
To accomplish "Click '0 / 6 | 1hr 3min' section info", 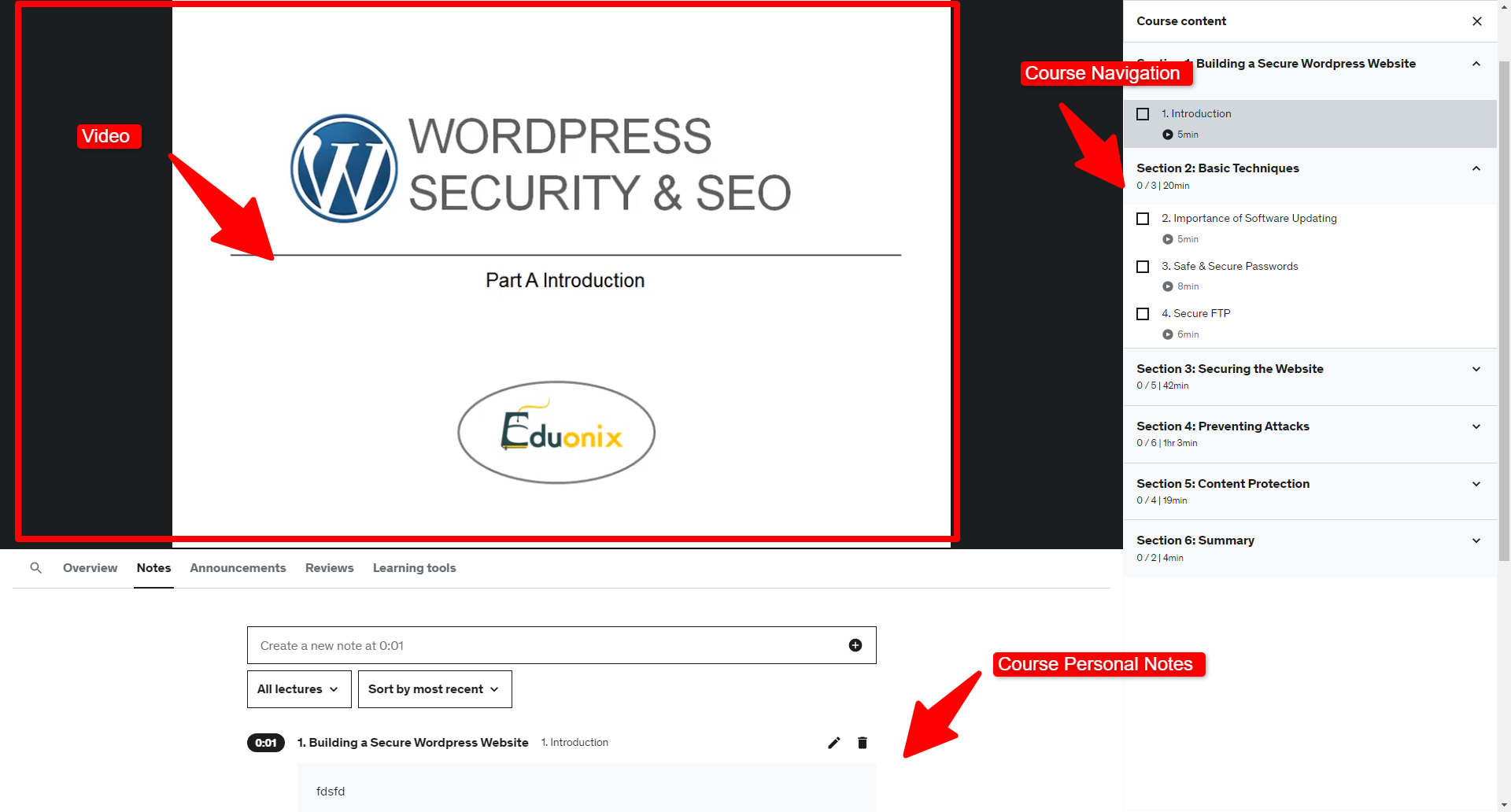I will (x=1167, y=443).
